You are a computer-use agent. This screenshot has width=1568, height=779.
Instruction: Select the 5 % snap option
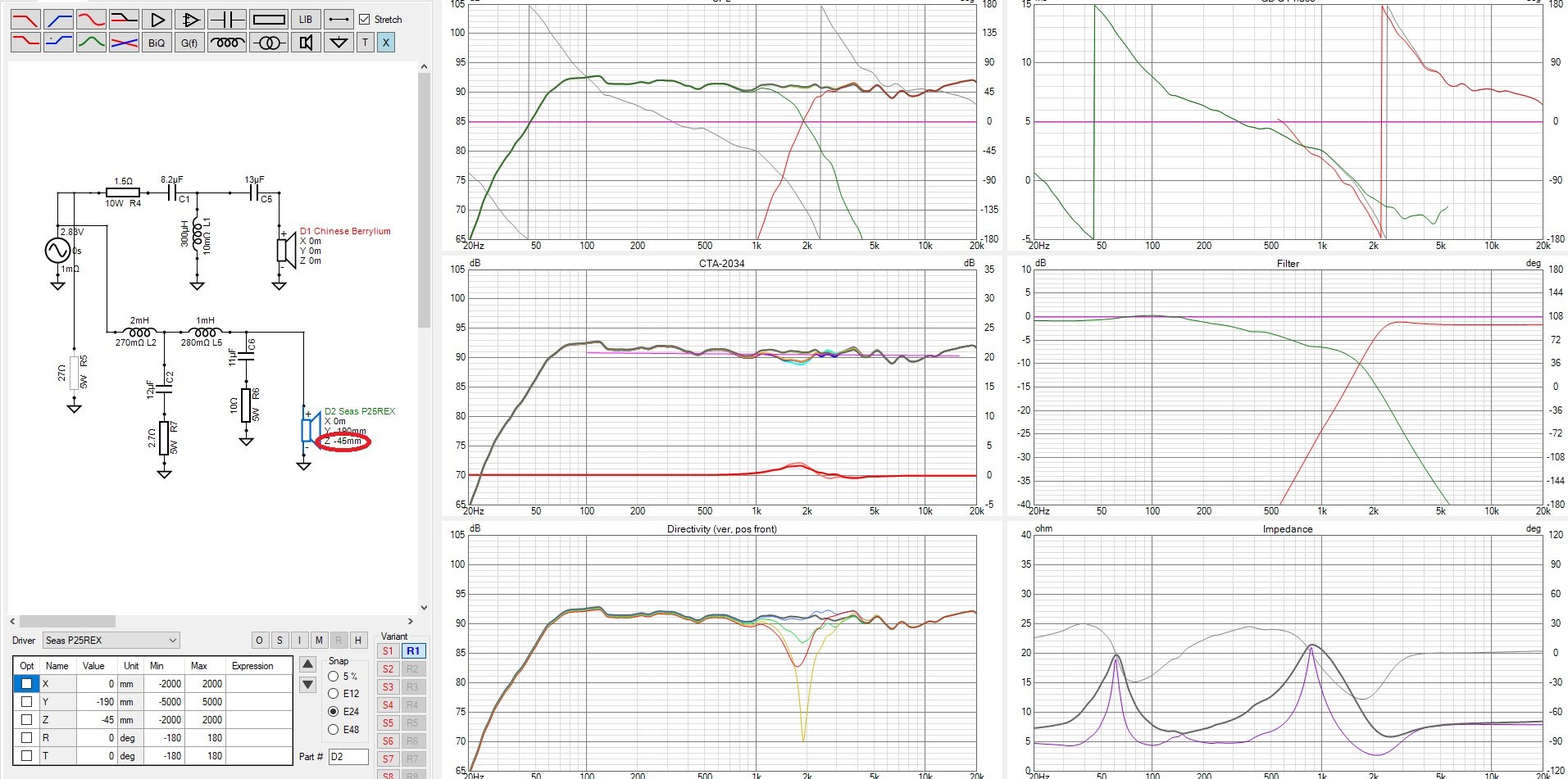333,677
